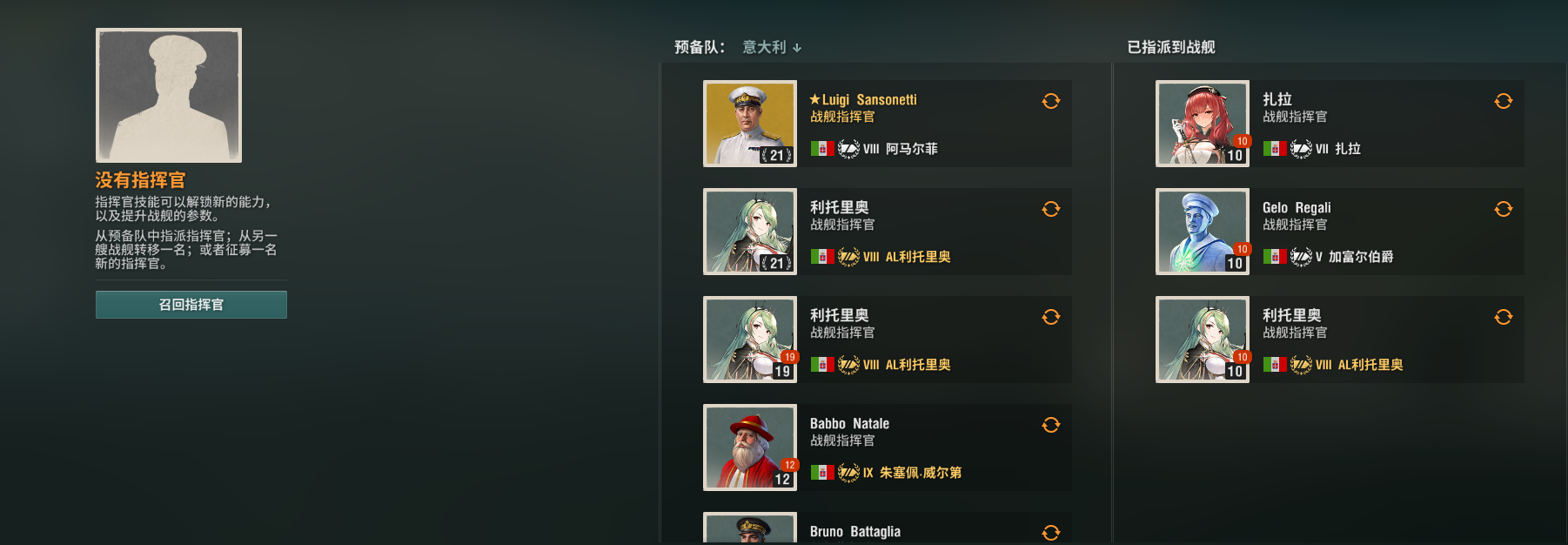Select 扎拉 commander portrait
1568x545 pixels.
1203,124
